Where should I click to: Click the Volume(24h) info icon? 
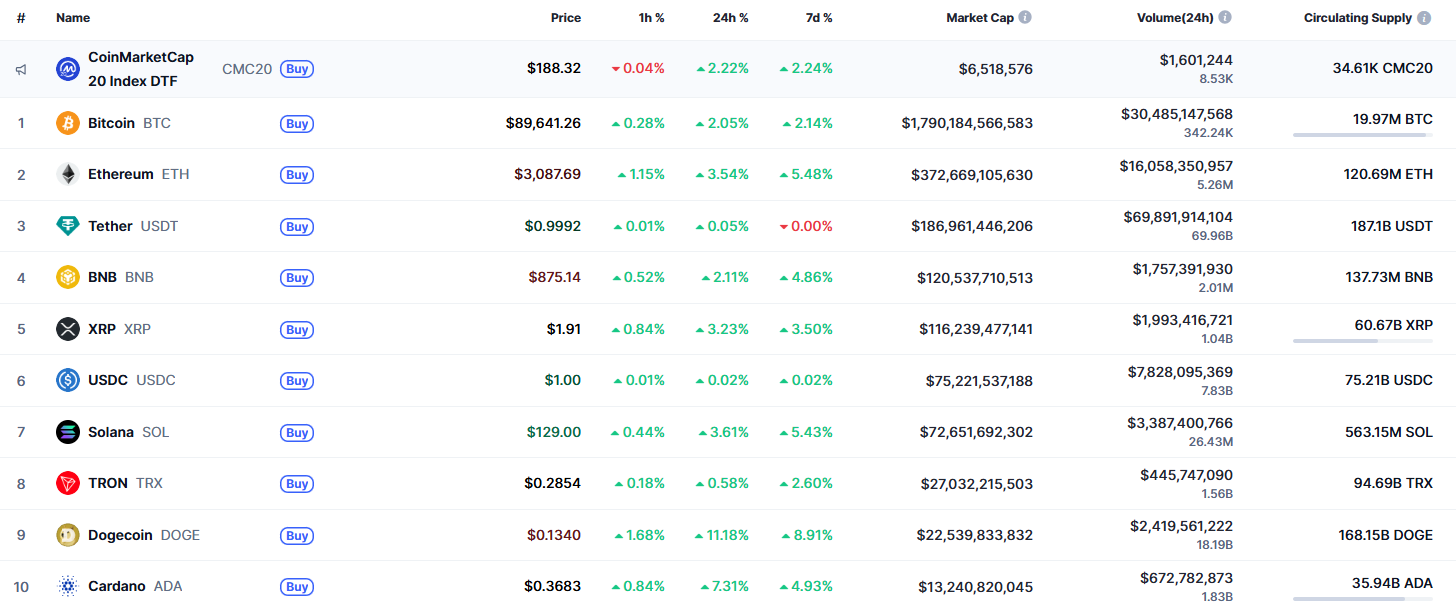click(x=1225, y=18)
